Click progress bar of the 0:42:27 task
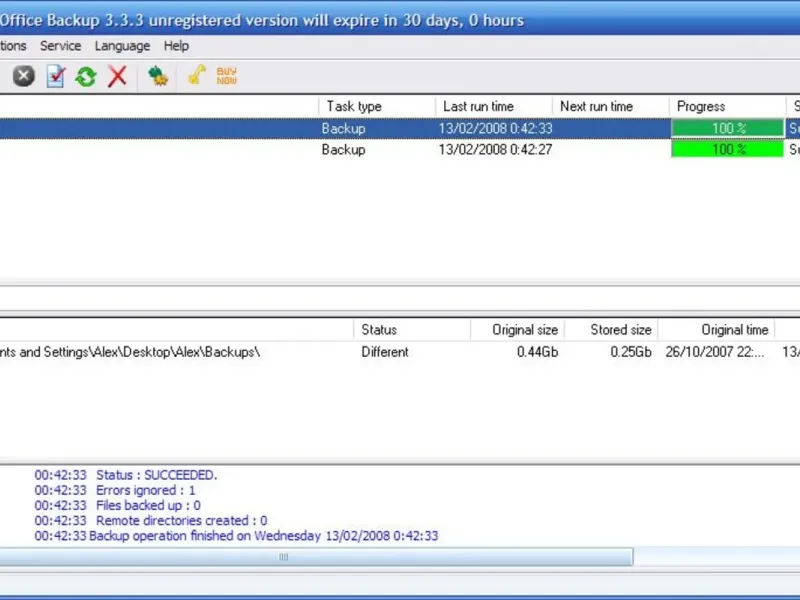This screenshot has width=800, height=600. click(728, 149)
